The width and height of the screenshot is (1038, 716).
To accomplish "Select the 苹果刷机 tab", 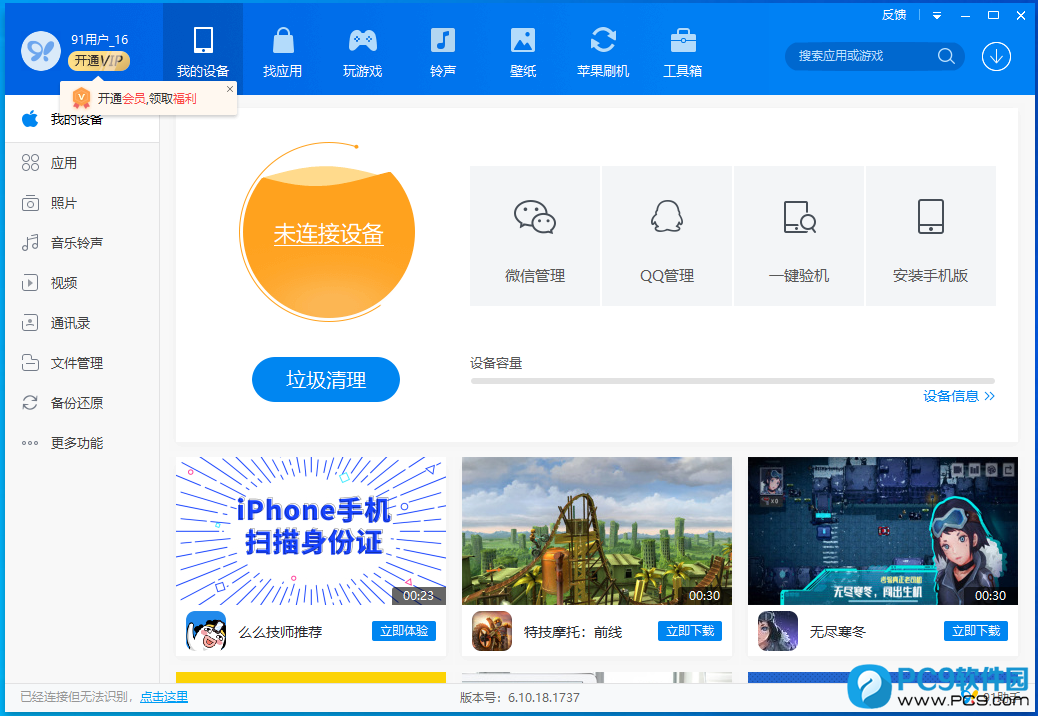I will click(x=603, y=50).
